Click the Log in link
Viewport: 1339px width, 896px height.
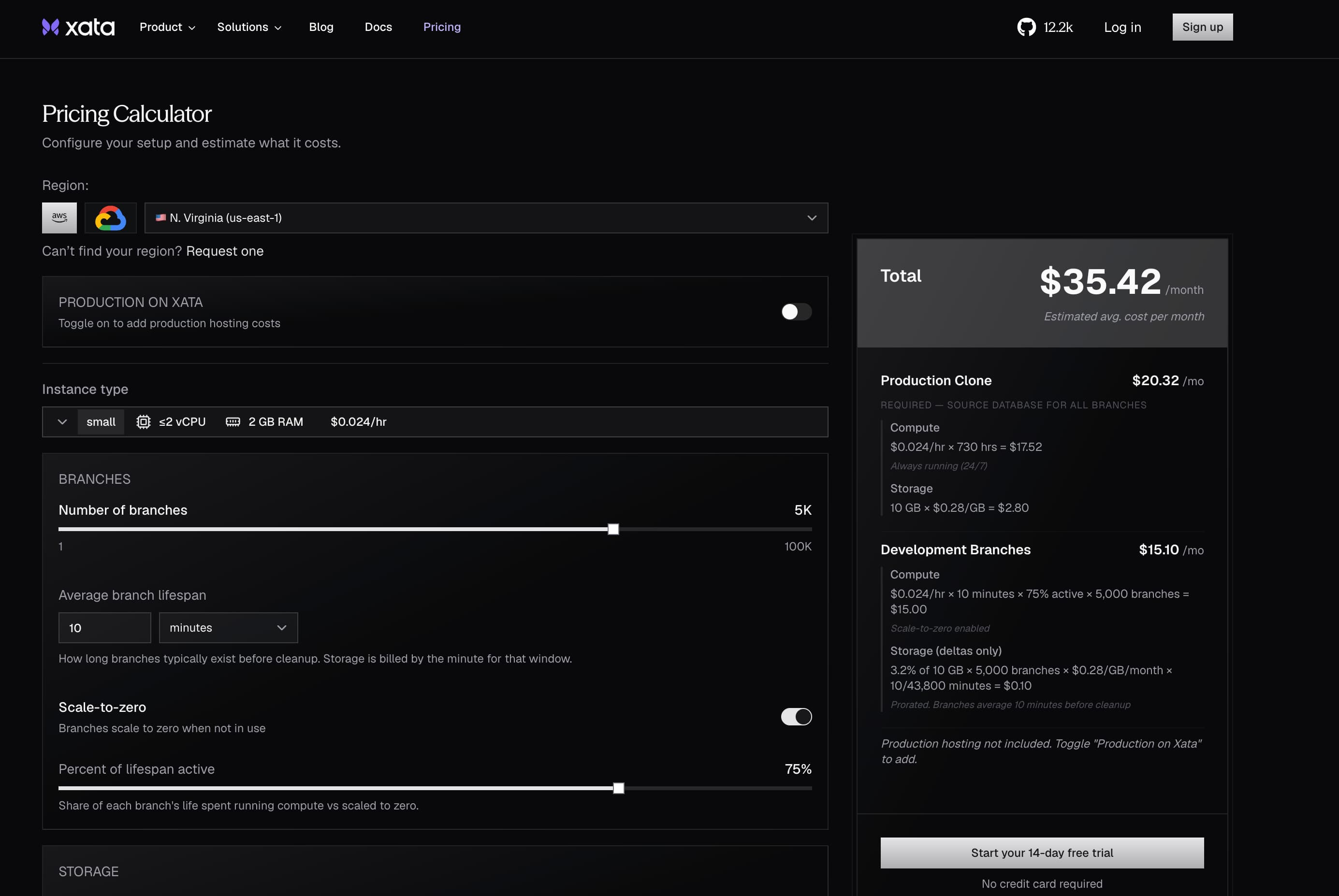click(x=1122, y=27)
